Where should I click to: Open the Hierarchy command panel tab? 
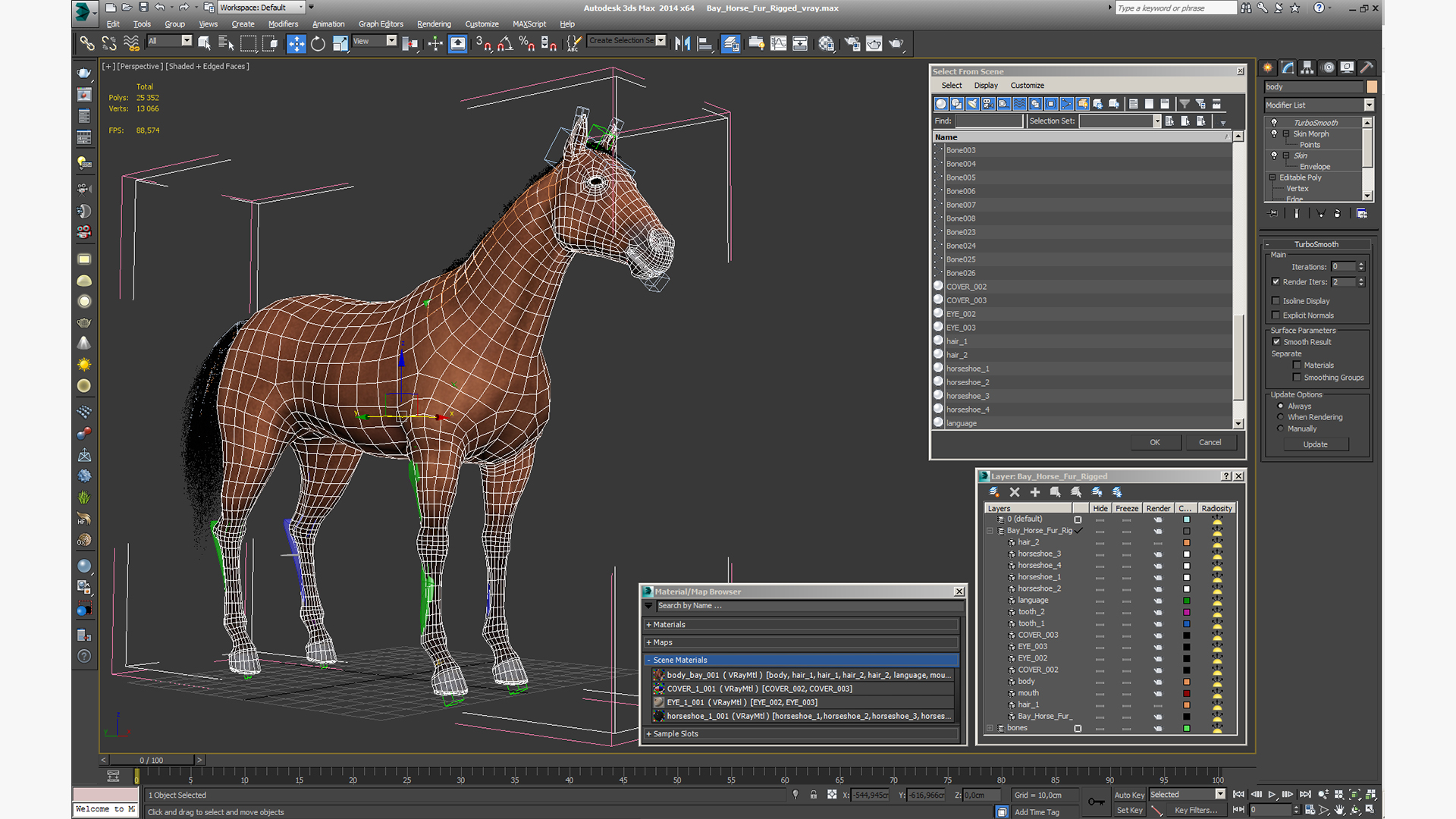[x=1307, y=67]
